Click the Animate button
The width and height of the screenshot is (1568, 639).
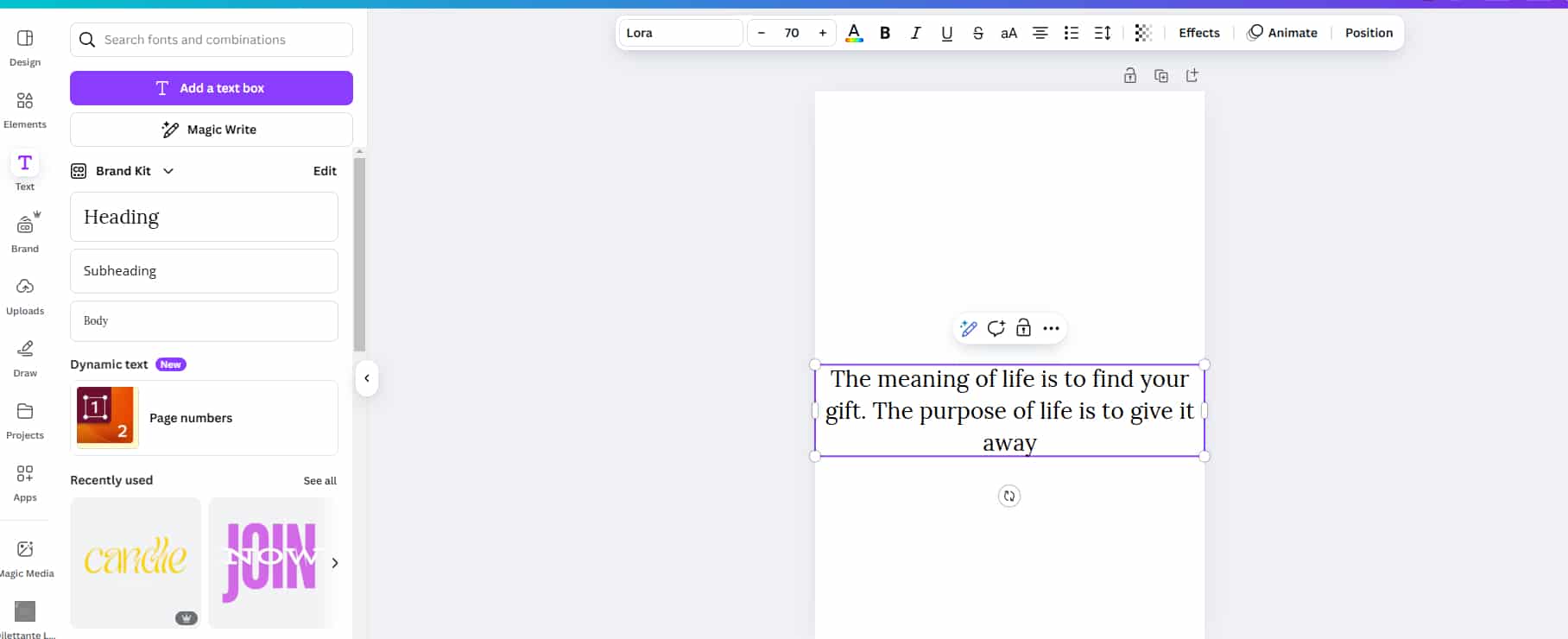click(x=1283, y=33)
